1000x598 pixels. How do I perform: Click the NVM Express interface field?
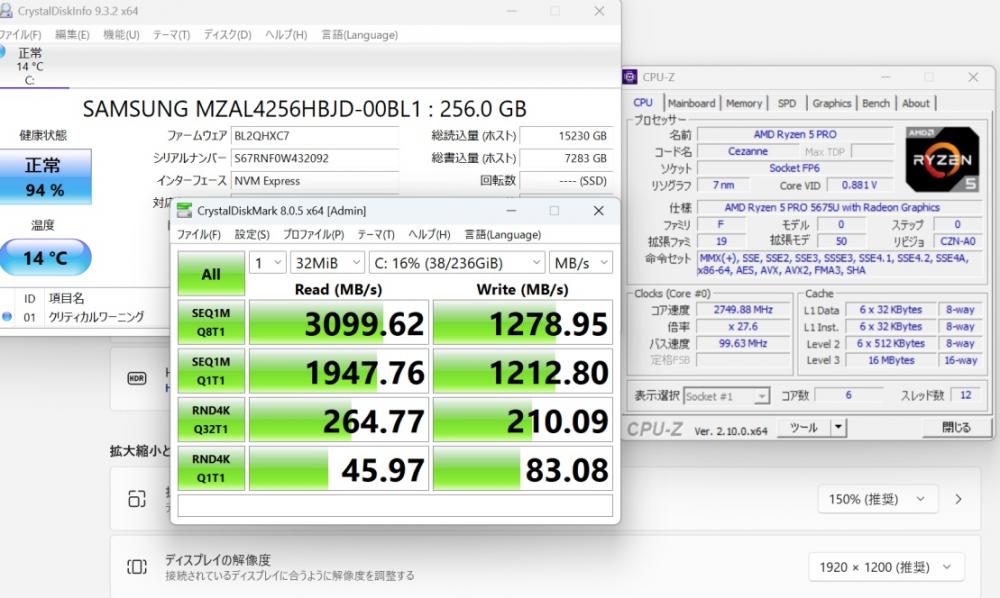click(x=315, y=181)
